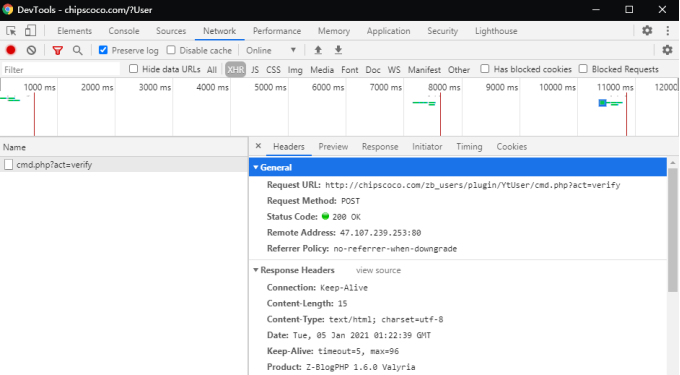This screenshot has height=375, width=680.
Task: Open the Cookies detail tab
Action: (512, 147)
